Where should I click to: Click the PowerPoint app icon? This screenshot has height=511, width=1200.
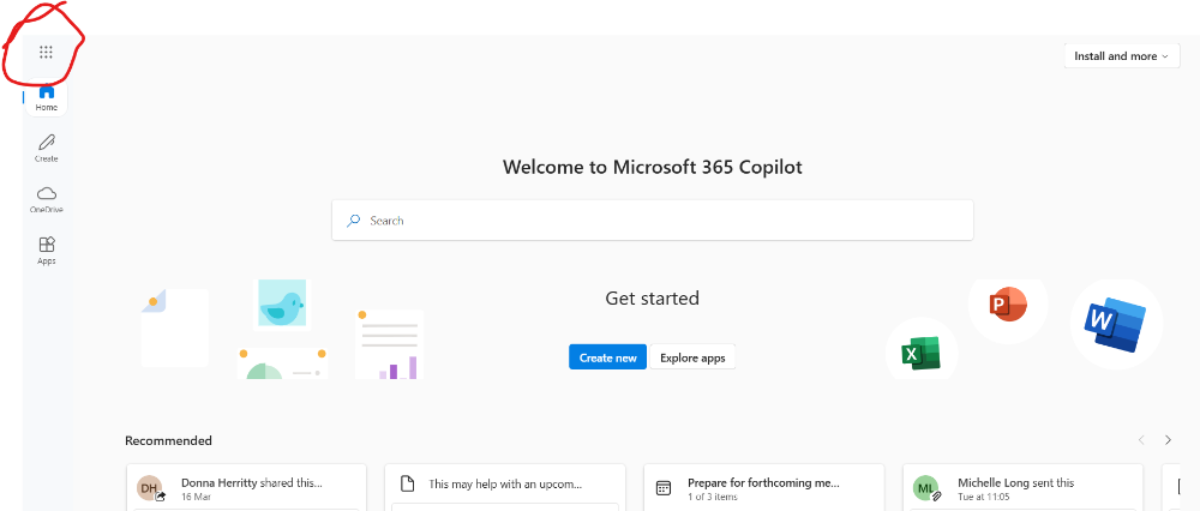(1007, 303)
